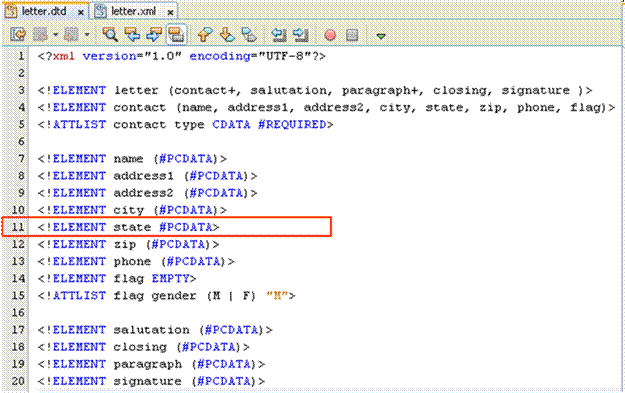
Task: Toggle Highlight Search button
Action: (176, 35)
